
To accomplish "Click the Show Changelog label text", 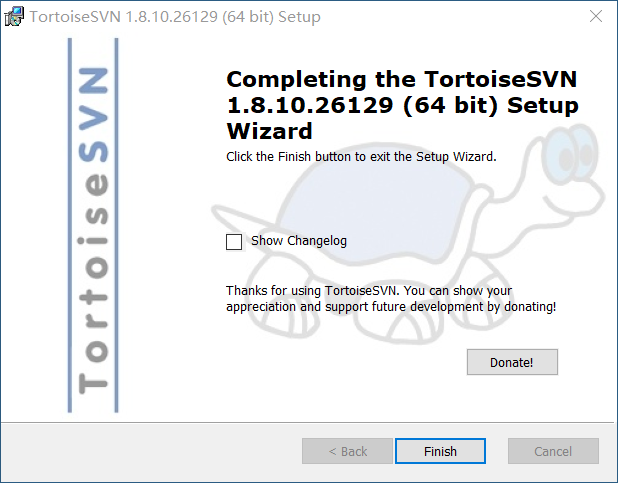I will tap(299, 241).
